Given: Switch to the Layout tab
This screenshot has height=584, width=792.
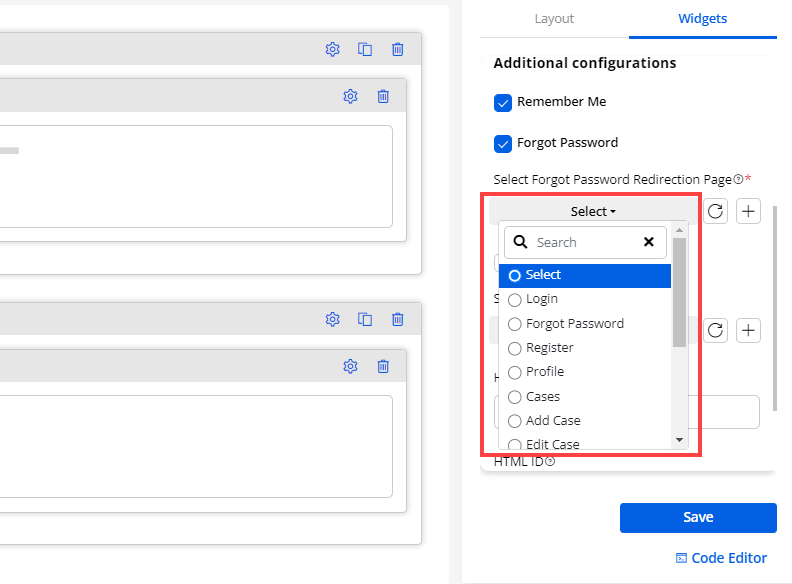Looking at the screenshot, I should (554, 19).
